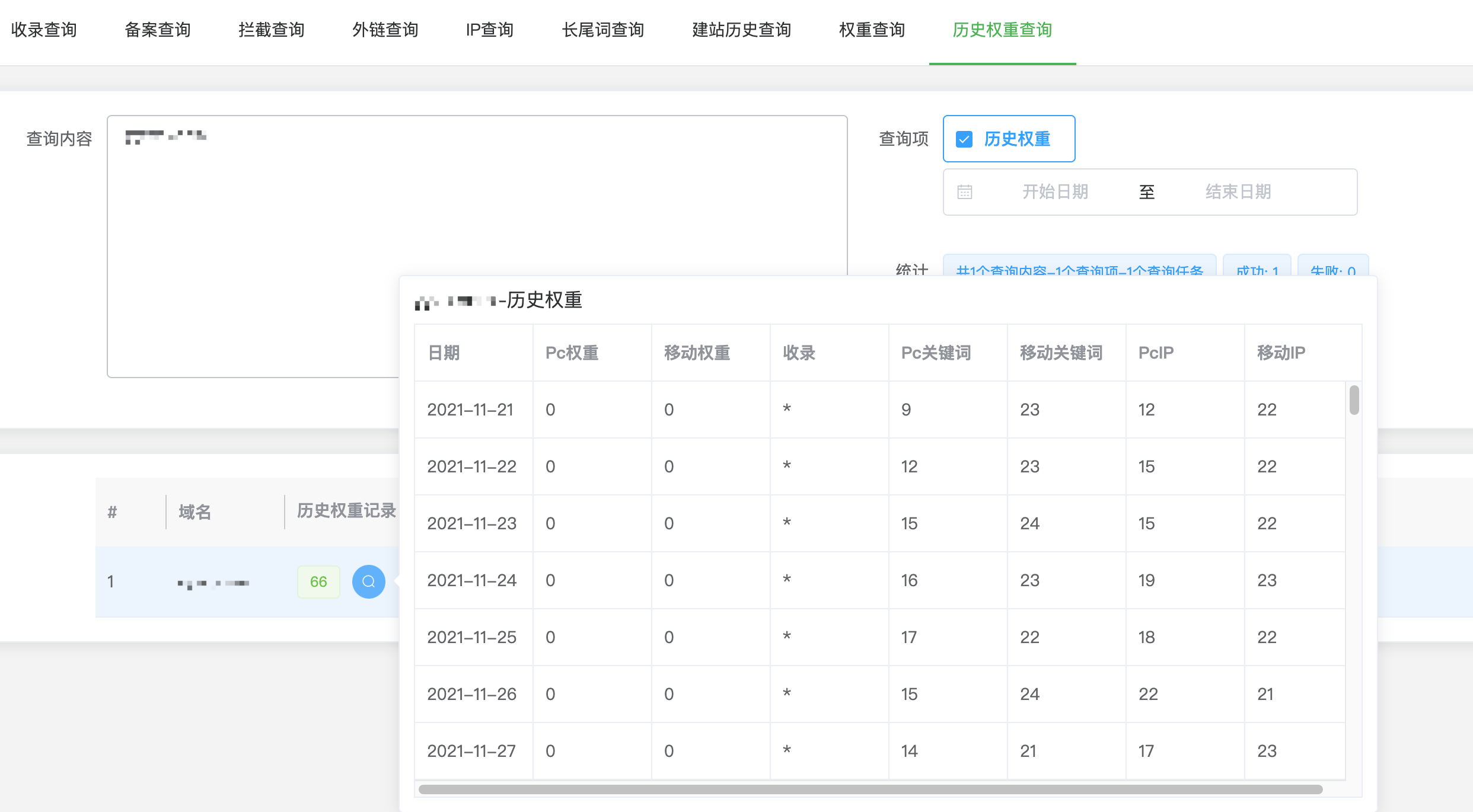Select the 历史权重查询 tab
This screenshot has width=1473, height=812.
(x=1003, y=30)
